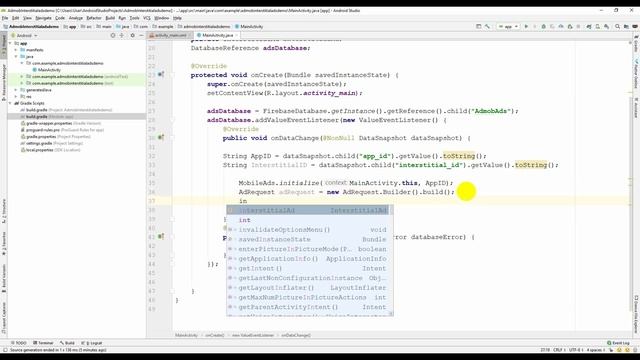Open the TODO tool window button
This screenshot has width=640, height=360.
(19, 343)
